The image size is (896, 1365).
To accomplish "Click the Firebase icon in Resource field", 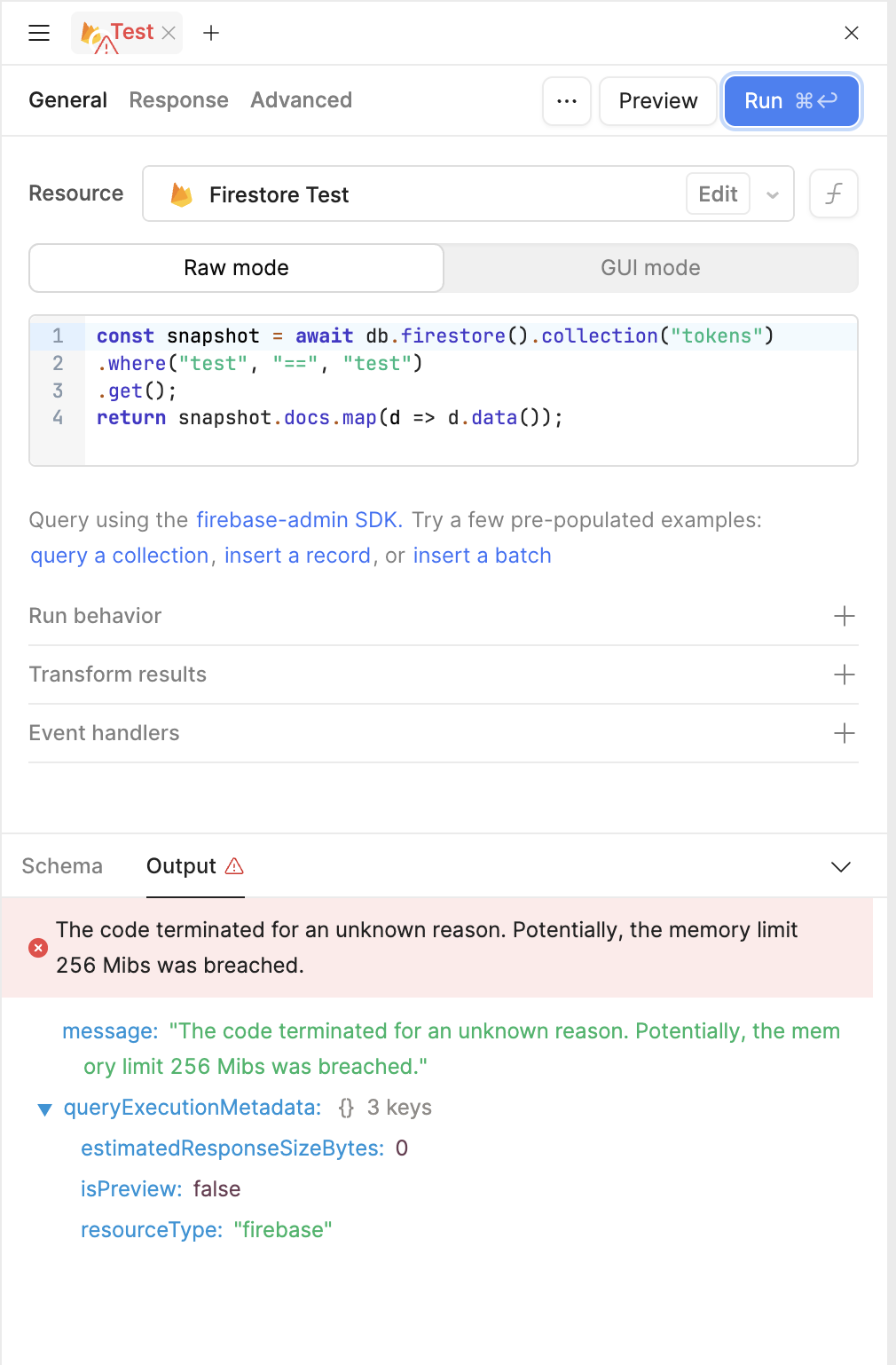I will coord(182,194).
